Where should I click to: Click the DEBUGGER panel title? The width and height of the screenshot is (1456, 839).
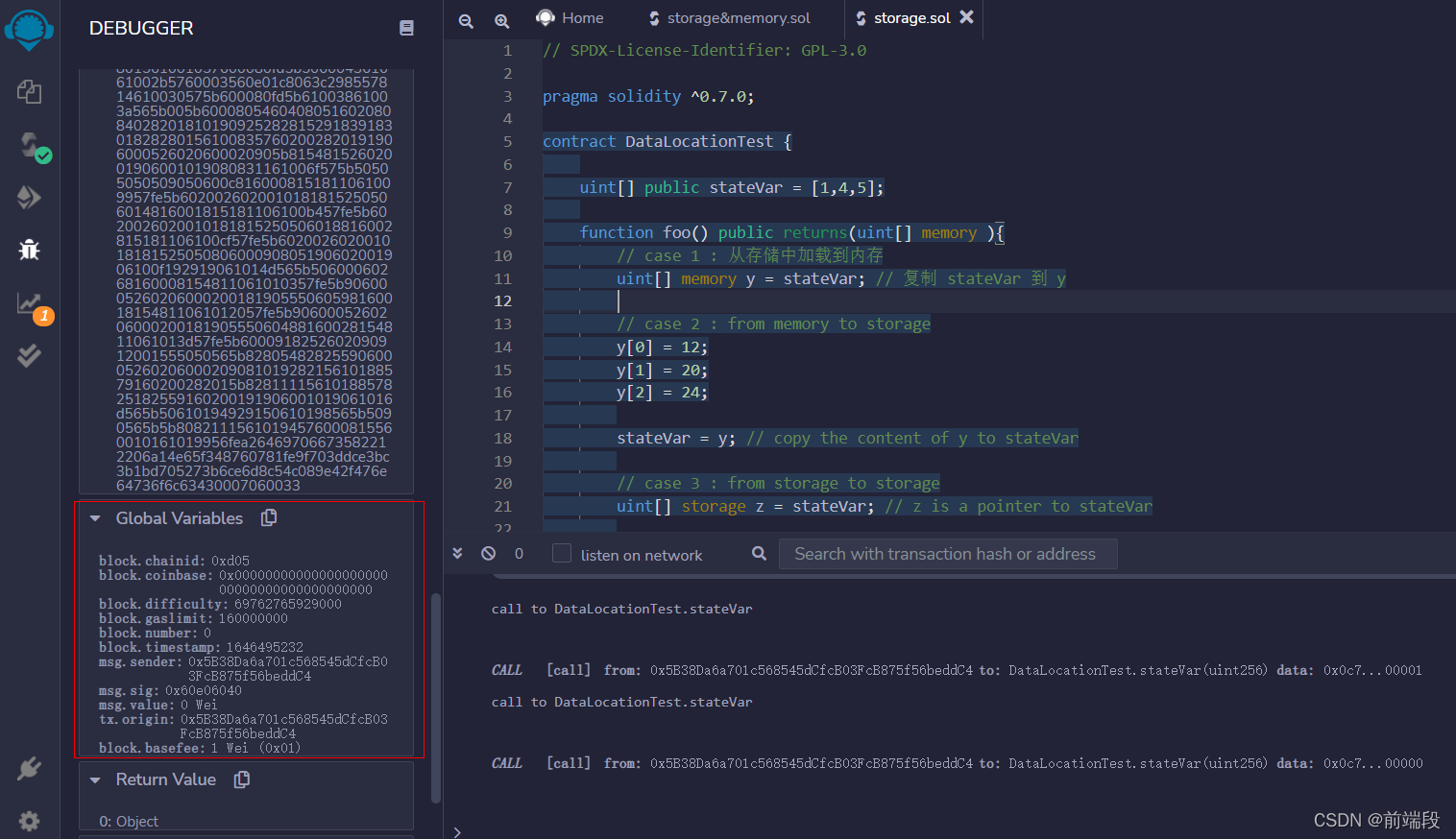(141, 28)
